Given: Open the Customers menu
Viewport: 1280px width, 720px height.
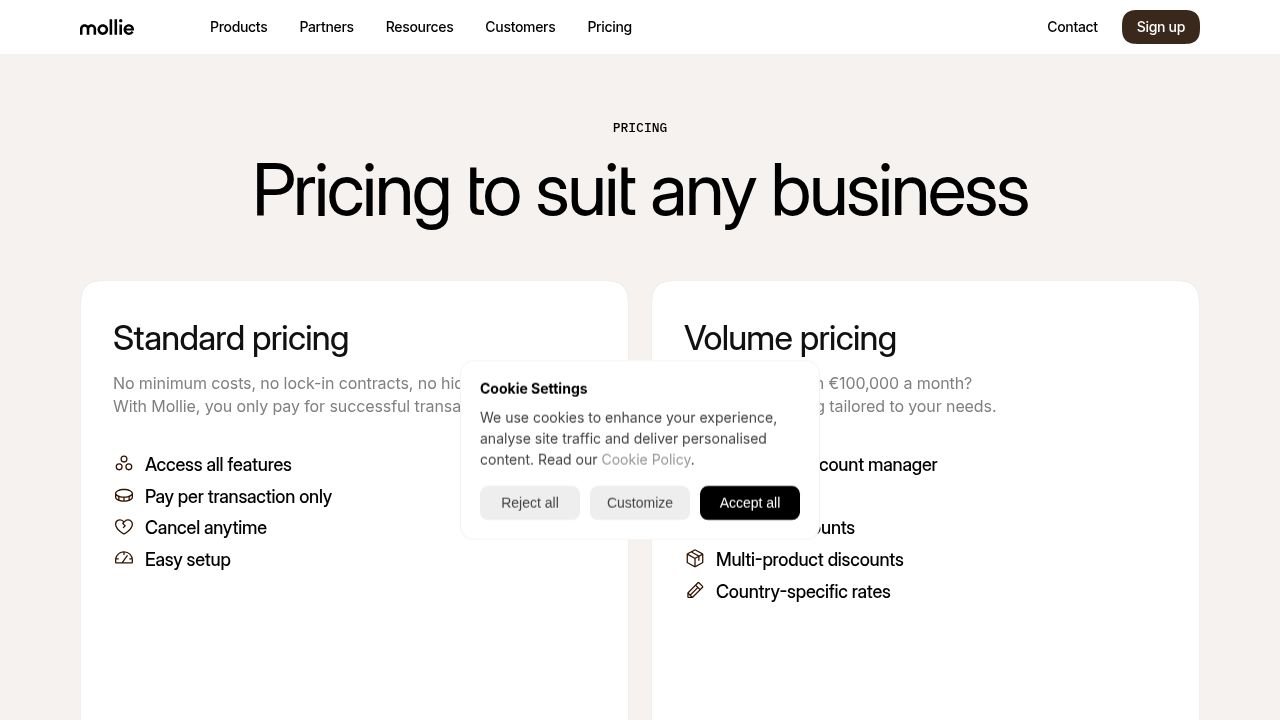Looking at the screenshot, I should click(520, 27).
